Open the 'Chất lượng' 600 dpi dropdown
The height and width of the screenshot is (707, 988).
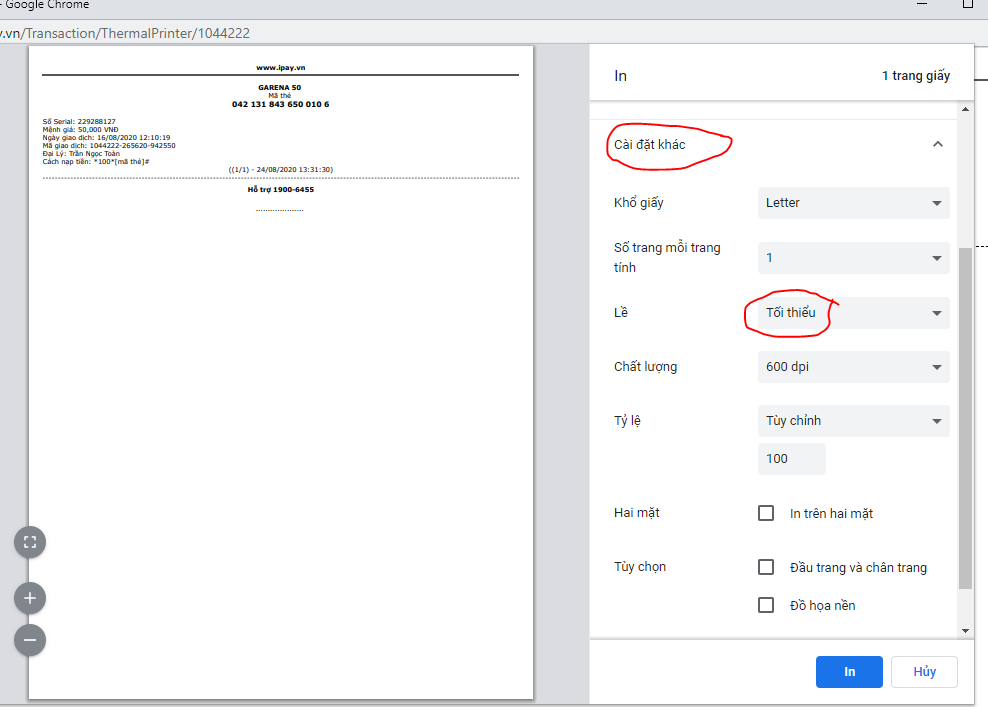(853, 367)
